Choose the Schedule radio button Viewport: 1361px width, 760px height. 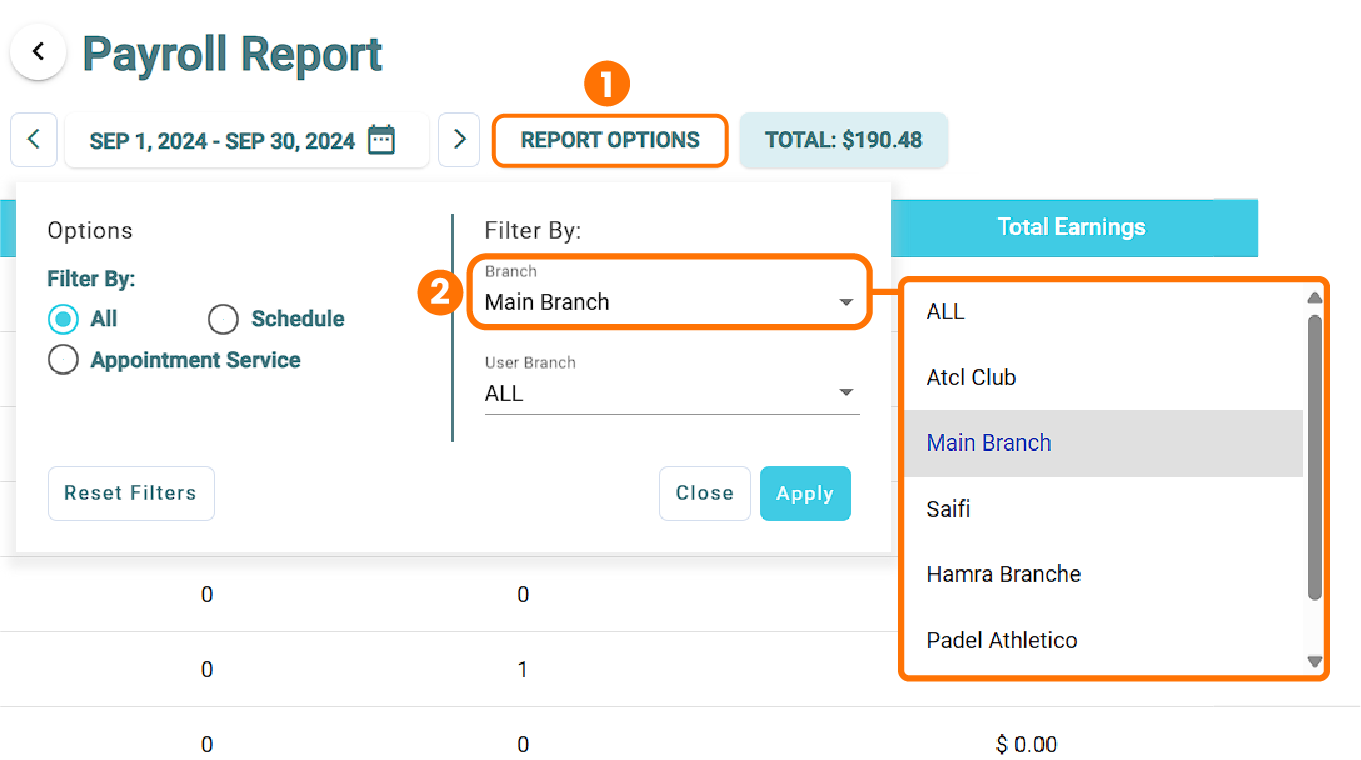(222, 319)
